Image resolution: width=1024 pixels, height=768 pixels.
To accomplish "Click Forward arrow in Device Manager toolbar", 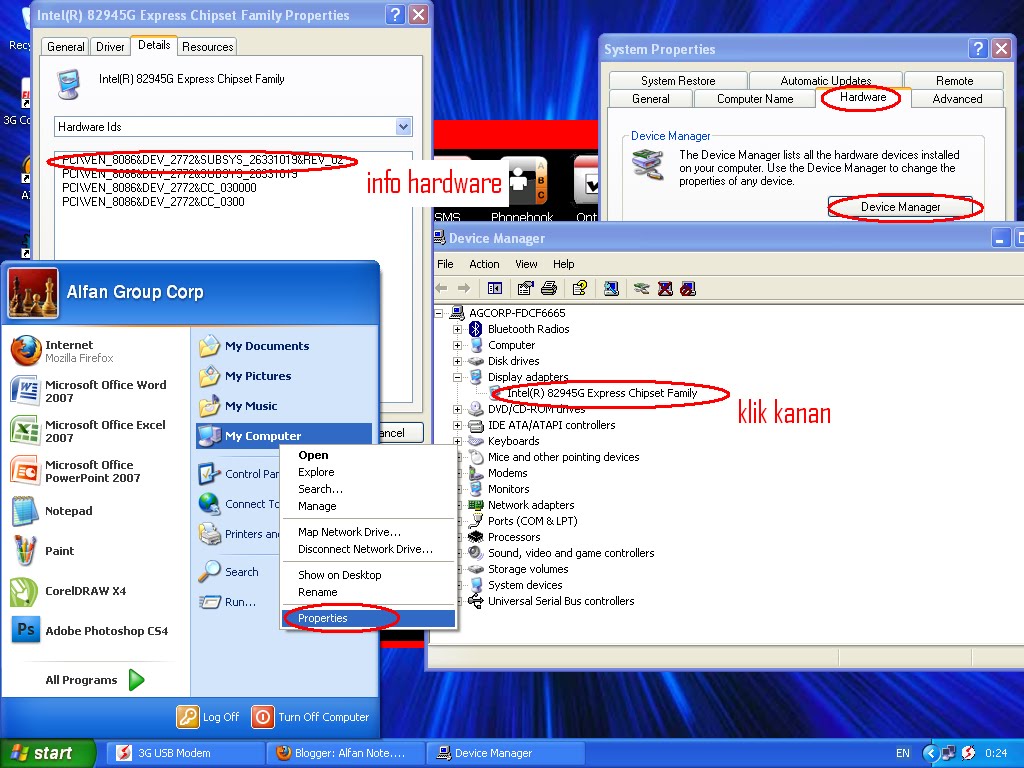I will point(464,288).
